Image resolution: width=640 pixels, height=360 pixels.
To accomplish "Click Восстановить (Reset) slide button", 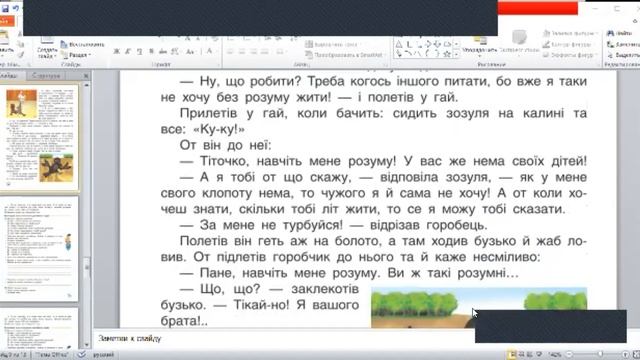I will pos(83,44).
